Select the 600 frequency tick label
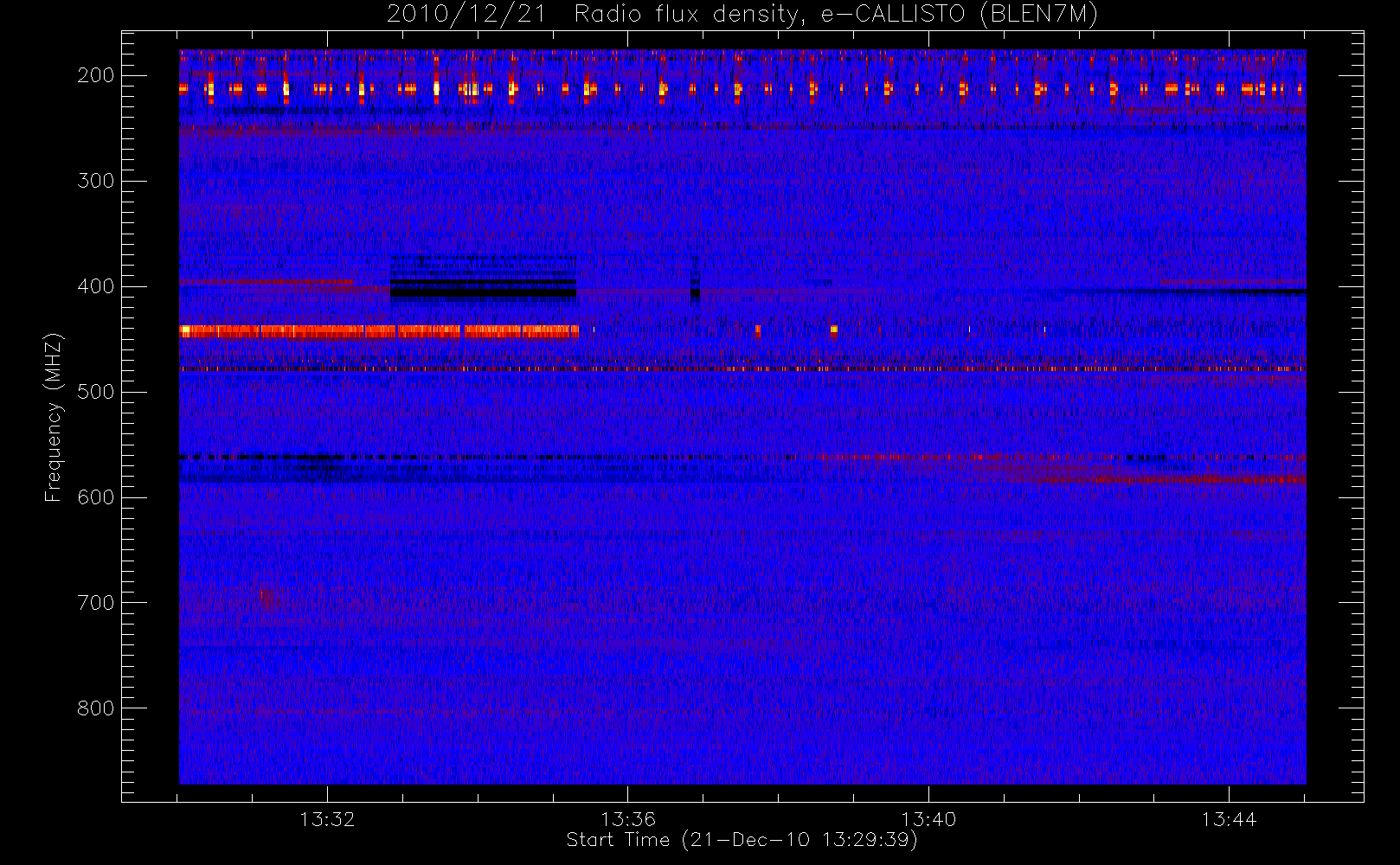The image size is (1400, 865). pos(96,497)
